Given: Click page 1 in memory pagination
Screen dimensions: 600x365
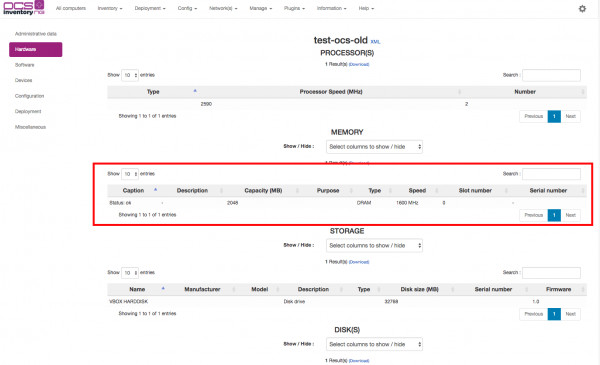Looking at the screenshot, I should 554,215.
